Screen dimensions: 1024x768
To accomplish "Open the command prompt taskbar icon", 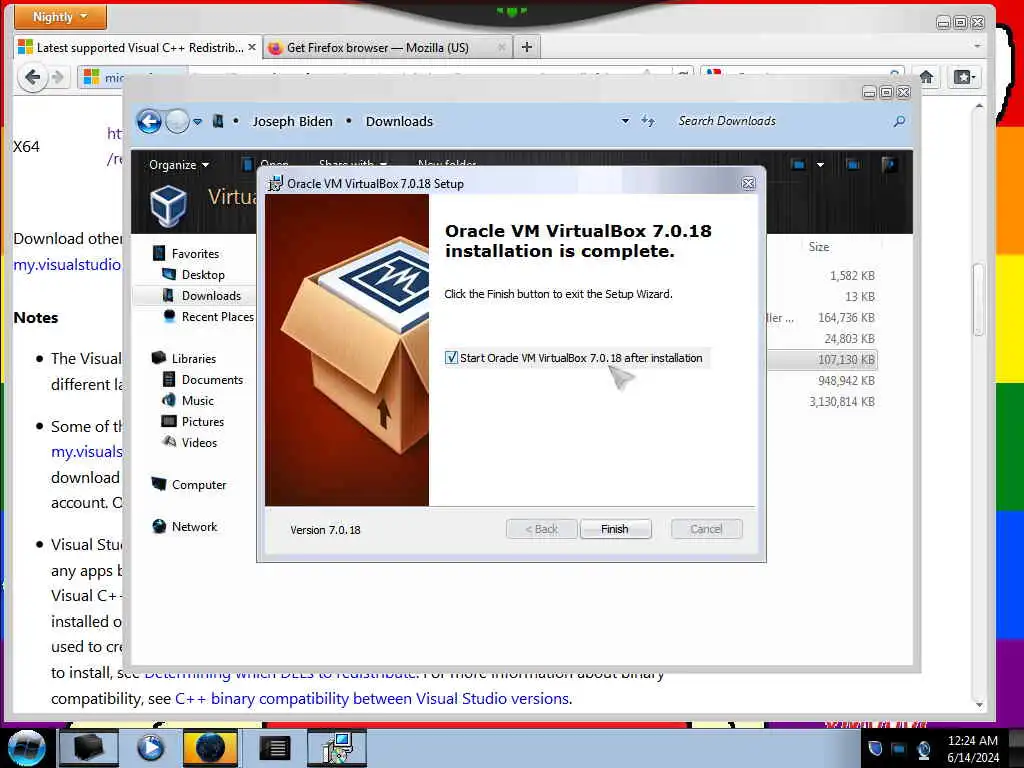I will [x=274, y=748].
